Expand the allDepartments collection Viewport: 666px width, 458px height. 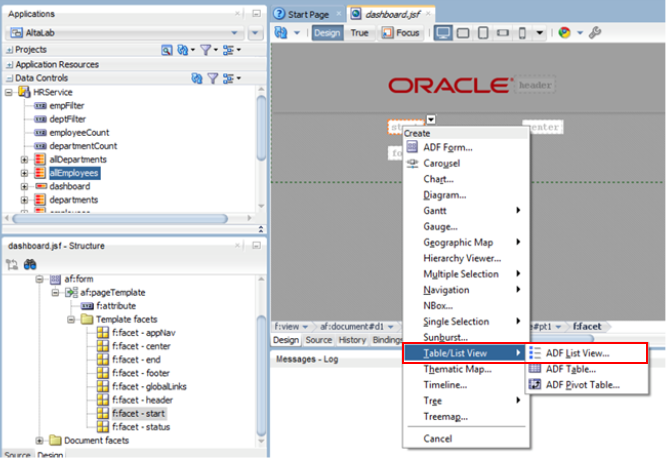[24, 160]
